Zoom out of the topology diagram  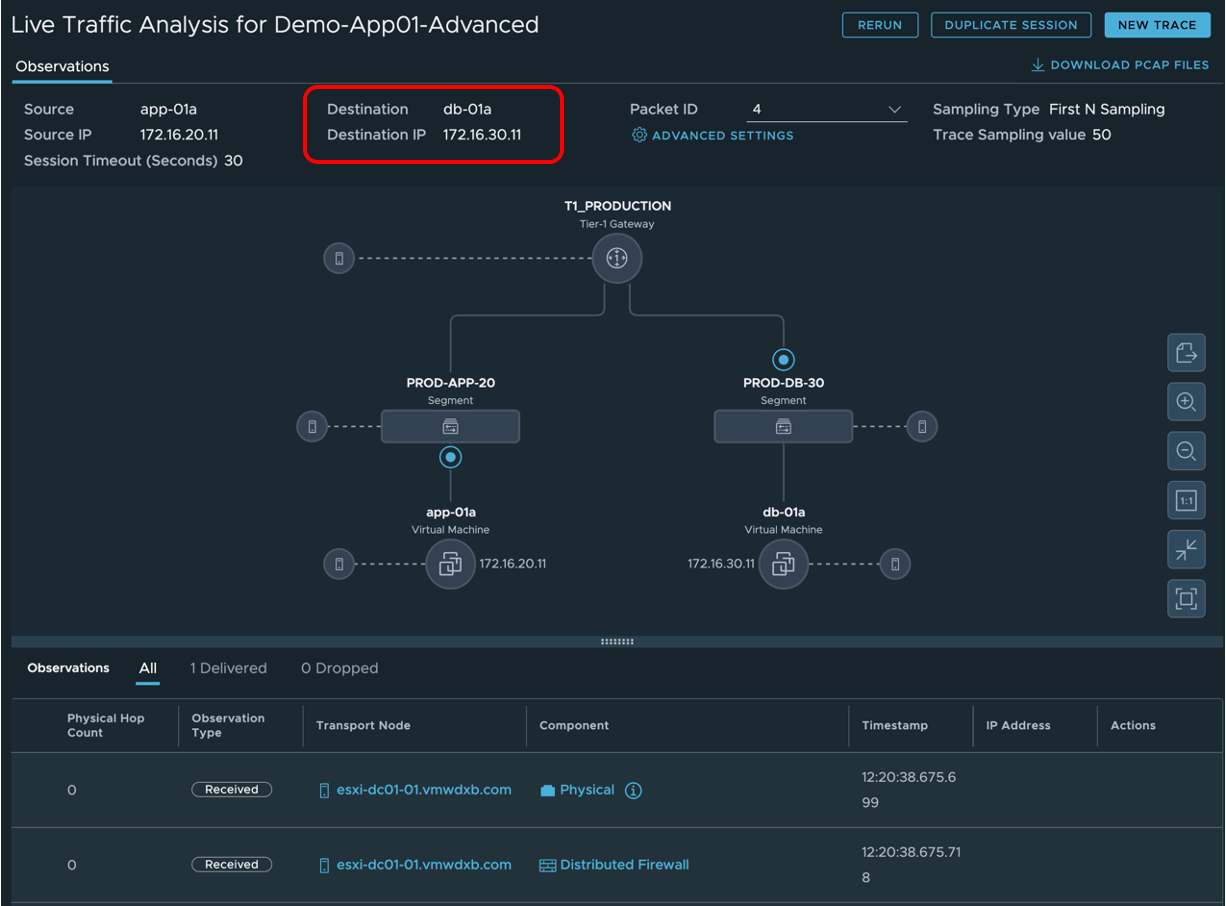[1186, 451]
